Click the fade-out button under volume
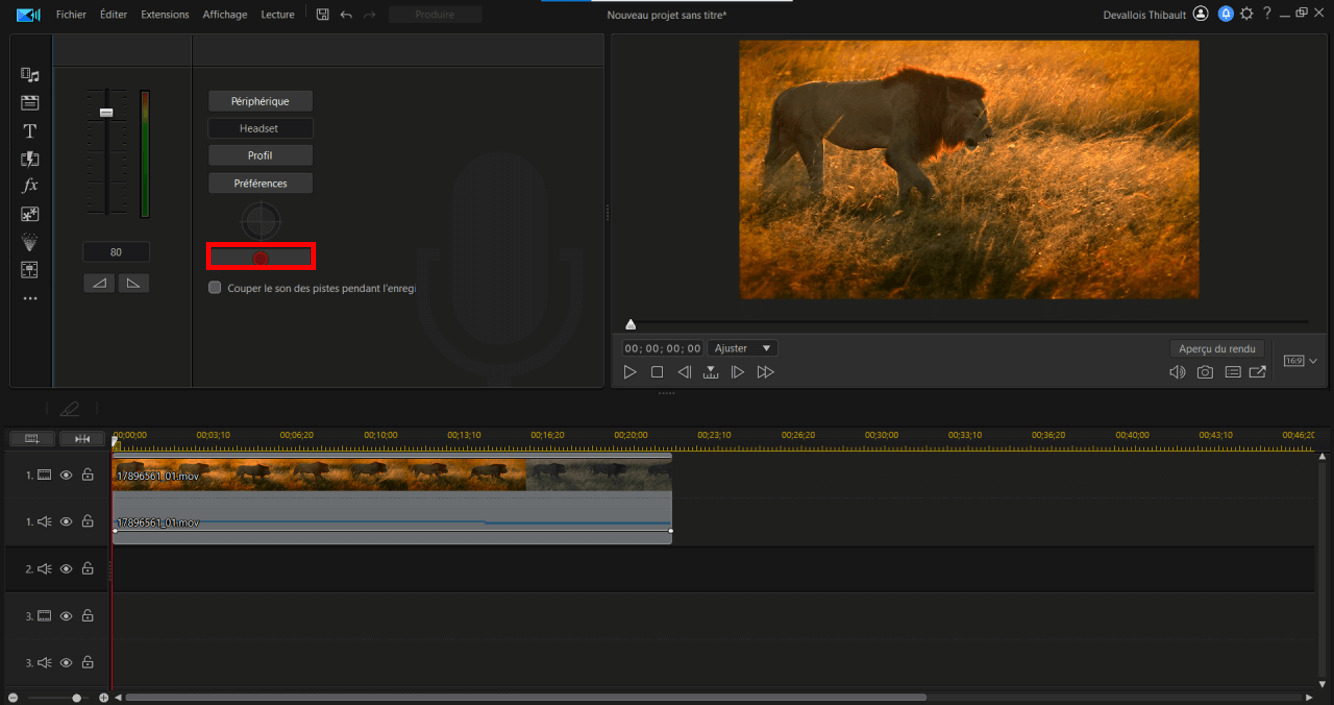Screen dimensions: 1334x705 (x=133, y=283)
